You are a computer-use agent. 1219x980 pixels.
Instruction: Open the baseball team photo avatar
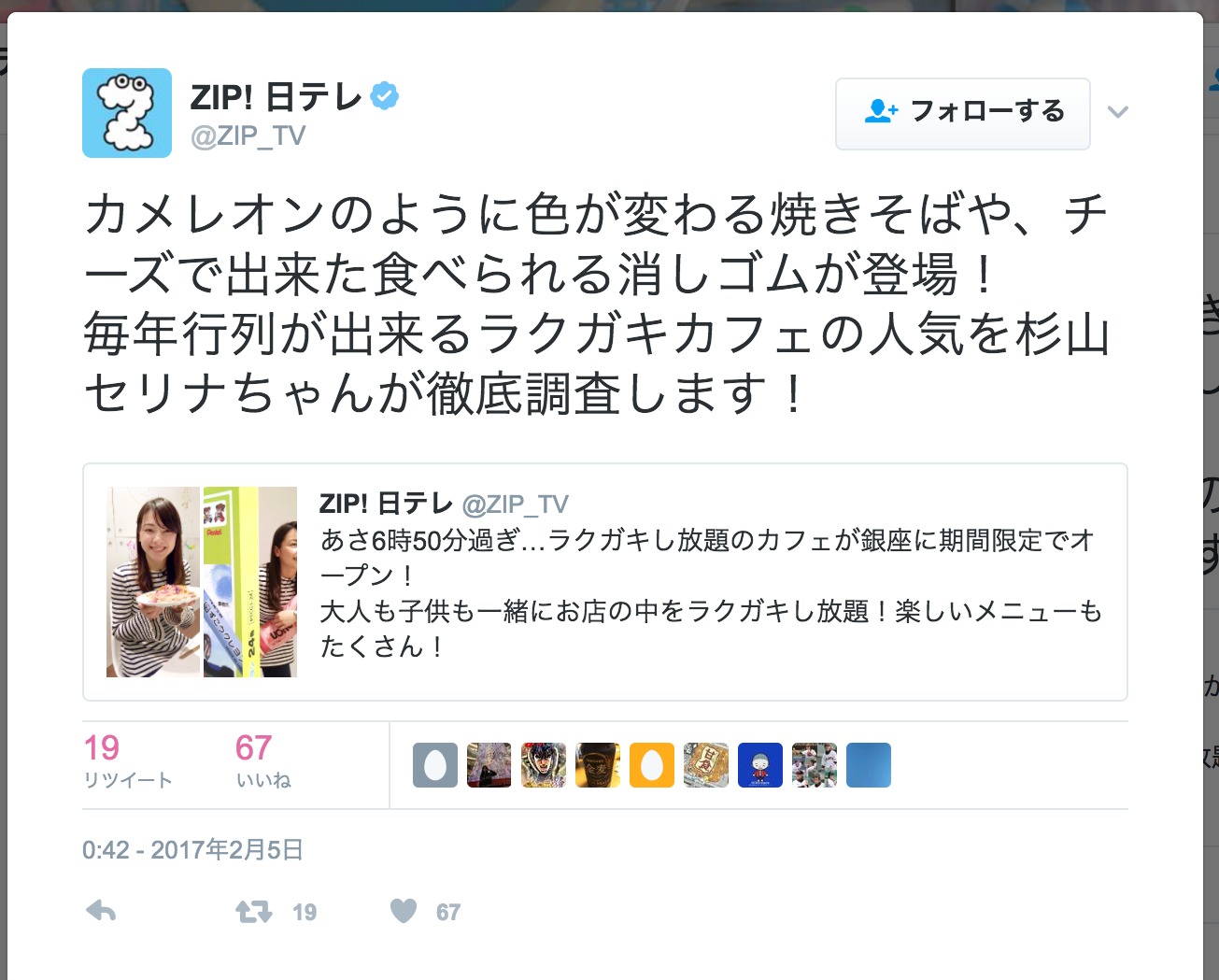coord(815,765)
